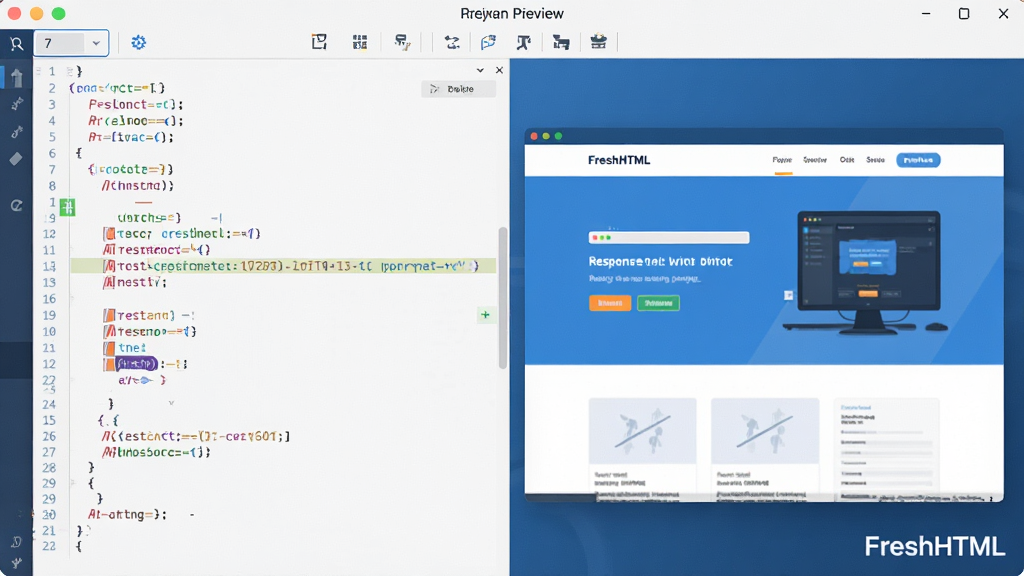
Task: Click the grid layout toolbar icon
Action: pos(360,42)
